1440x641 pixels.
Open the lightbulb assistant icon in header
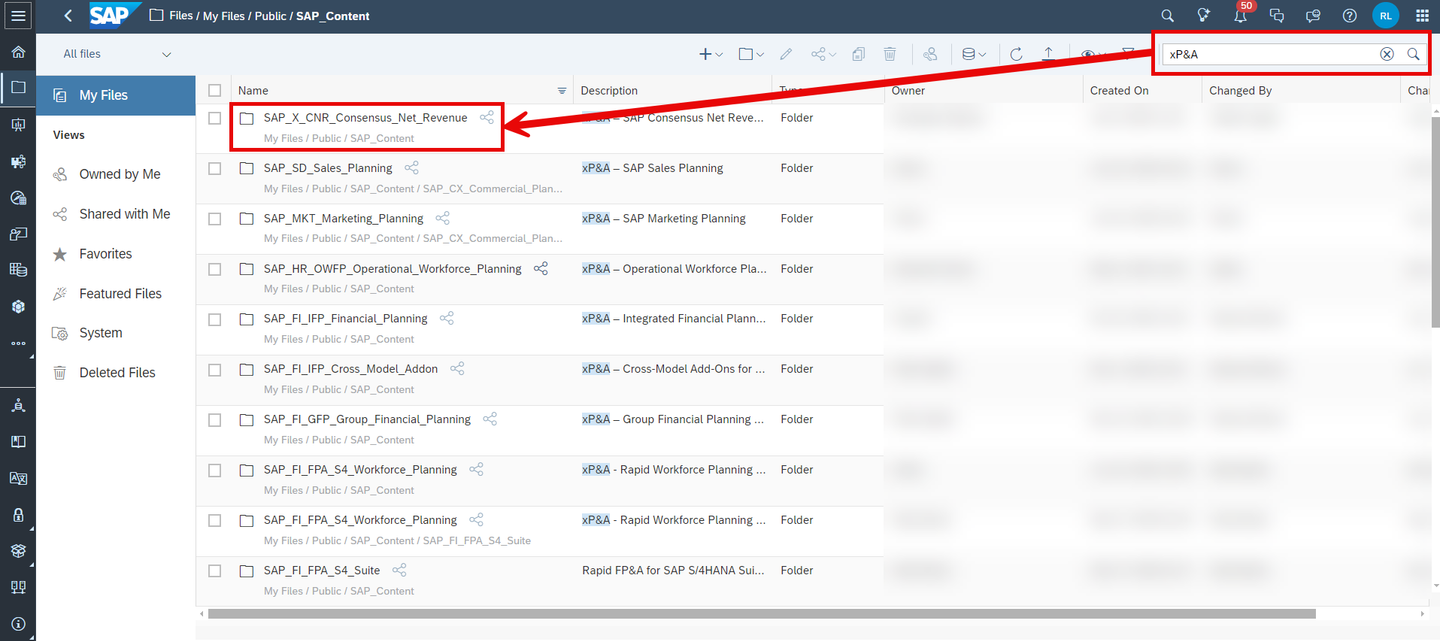tap(1204, 16)
